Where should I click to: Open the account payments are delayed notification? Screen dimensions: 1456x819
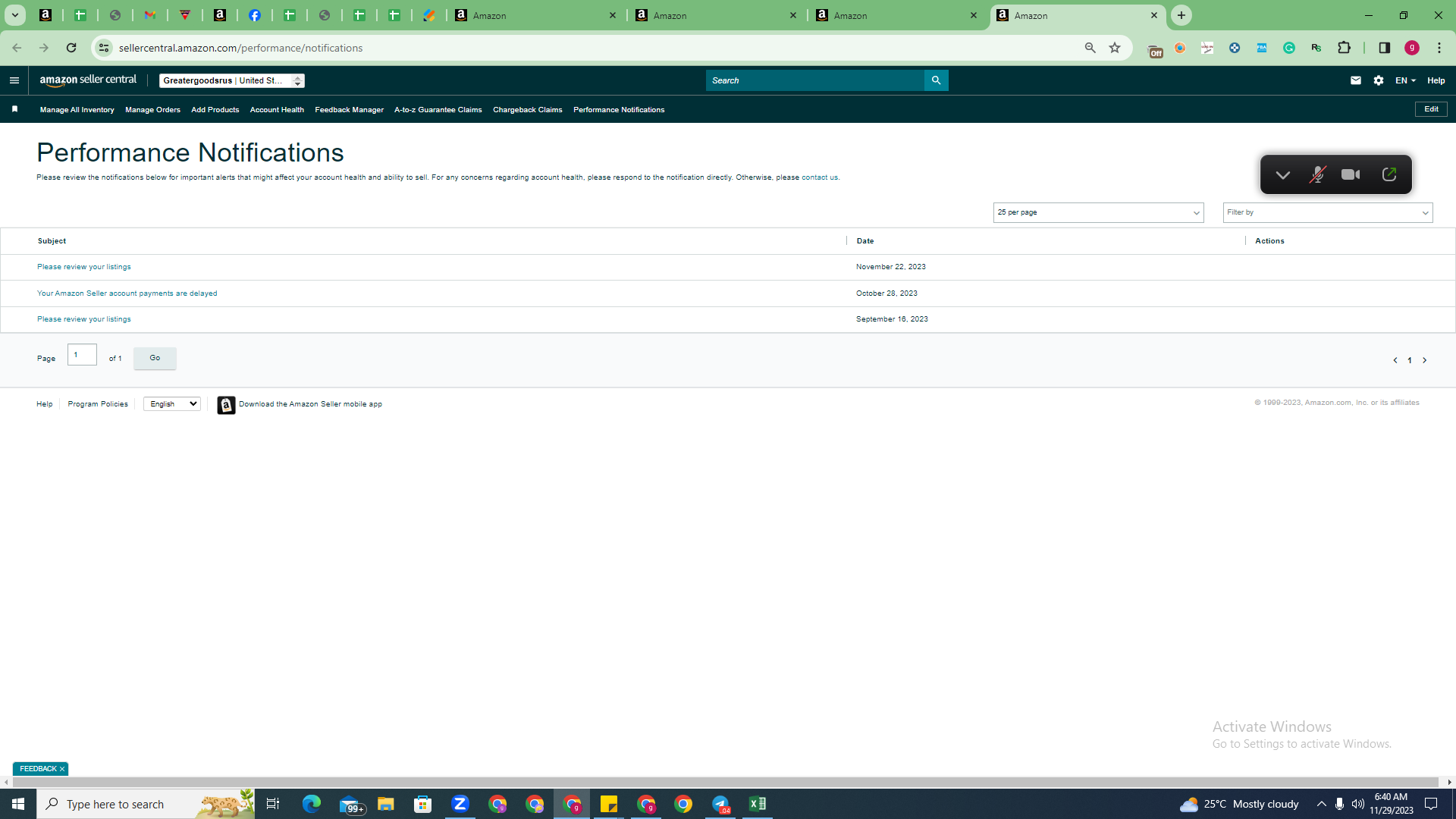[x=127, y=293]
